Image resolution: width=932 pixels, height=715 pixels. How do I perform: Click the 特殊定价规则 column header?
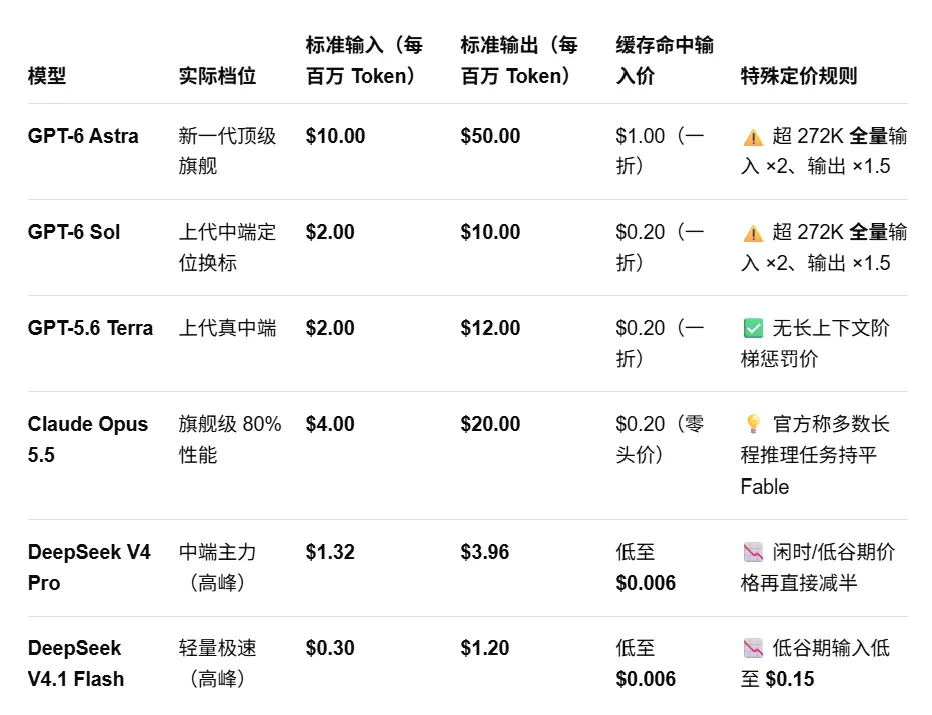coord(799,76)
